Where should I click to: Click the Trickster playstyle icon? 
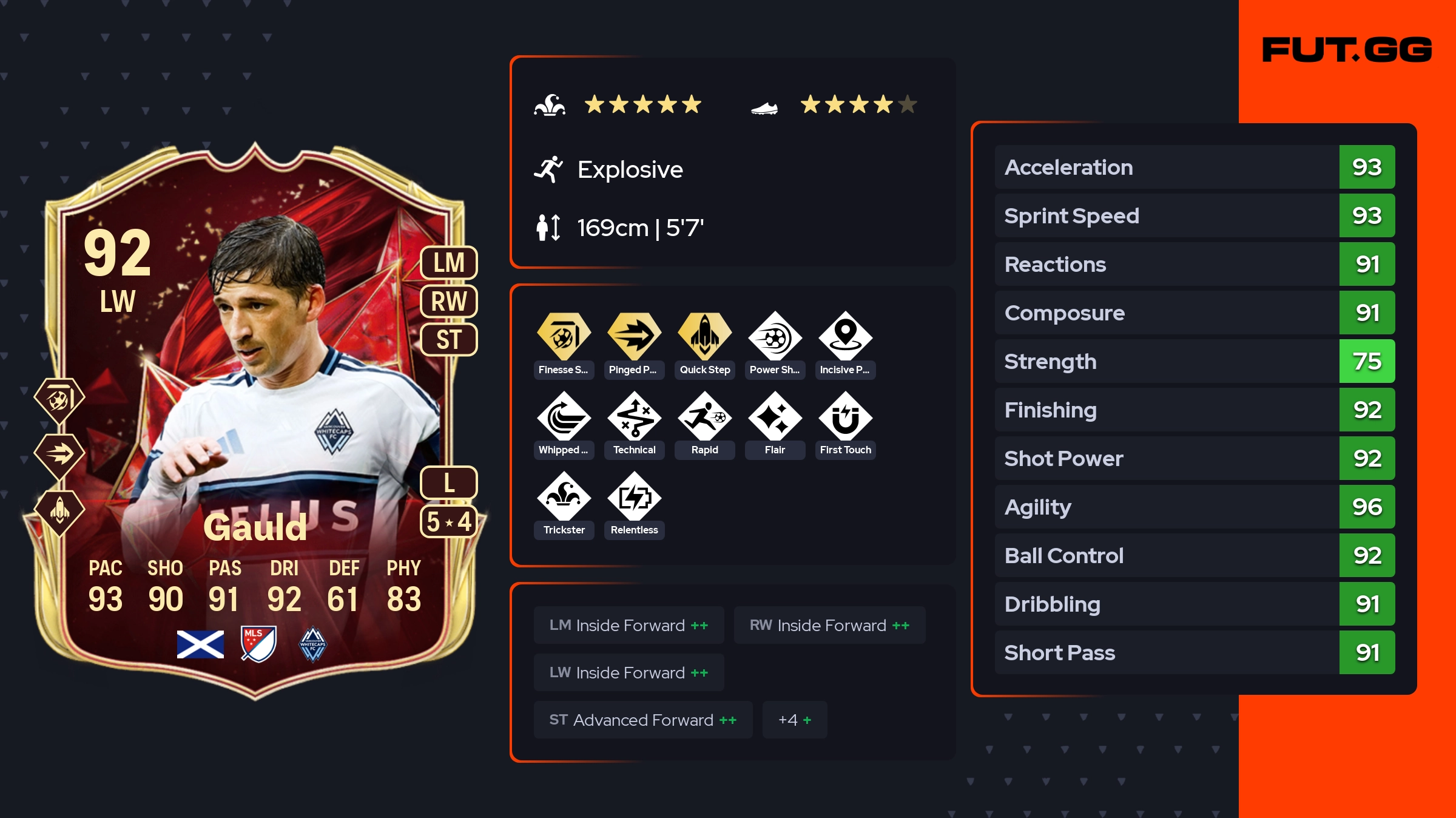(x=564, y=496)
